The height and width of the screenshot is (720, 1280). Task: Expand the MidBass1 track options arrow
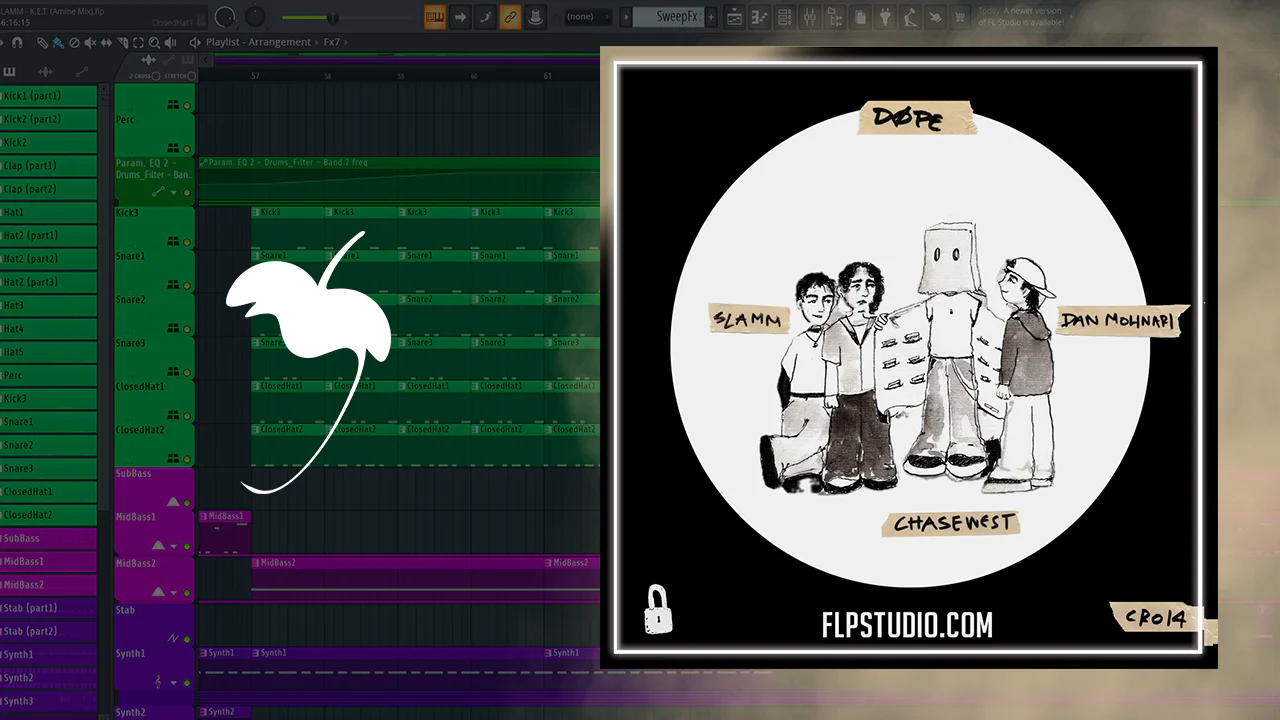[x=174, y=546]
